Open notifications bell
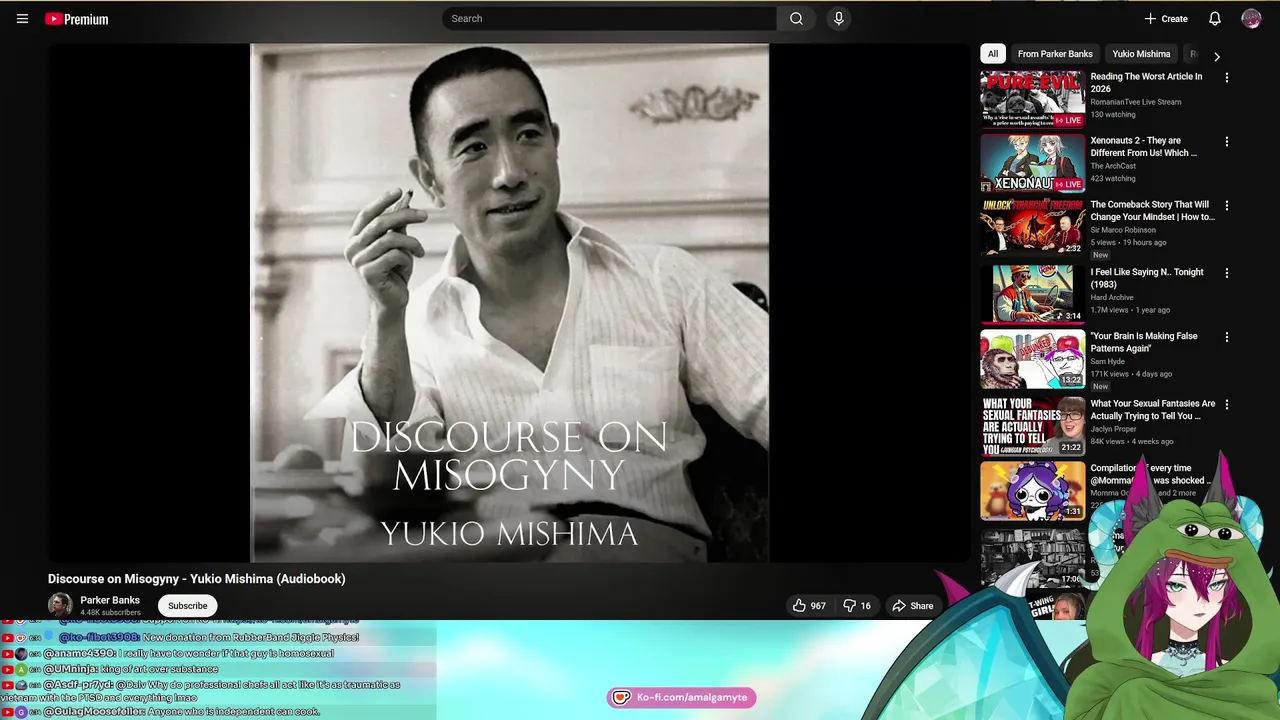The image size is (1280, 720). [1214, 19]
